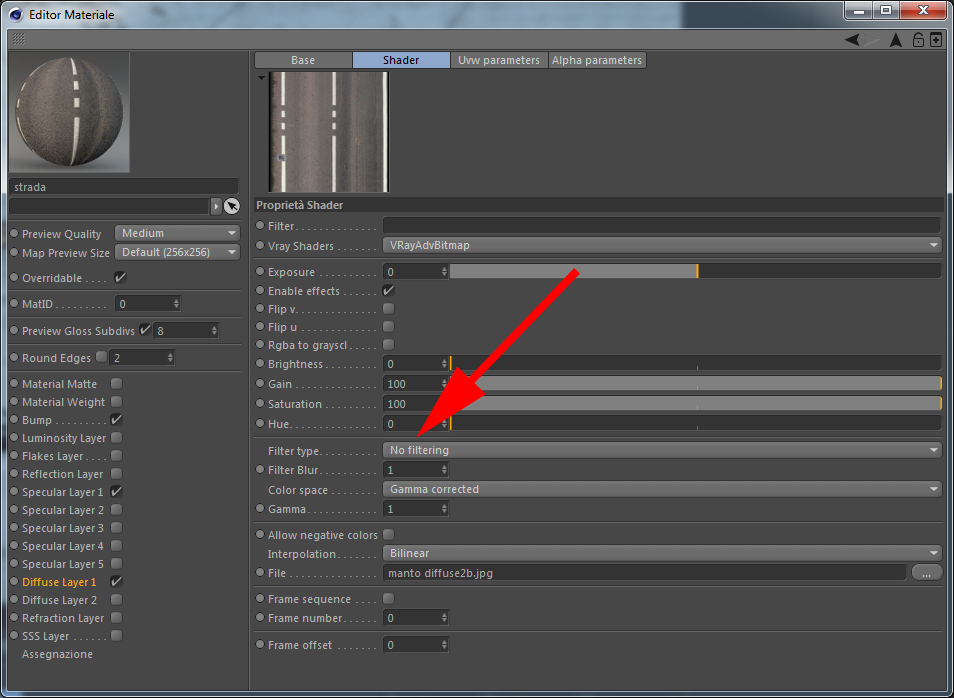
Task: Open new manager window plus icon
Action: 936,40
